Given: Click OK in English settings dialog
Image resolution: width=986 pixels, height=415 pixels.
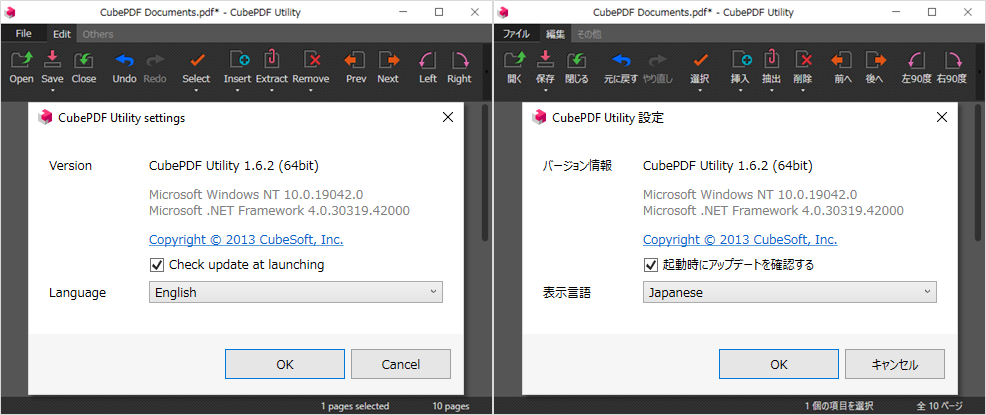Looking at the screenshot, I should pyautogui.click(x=285, y=364).
